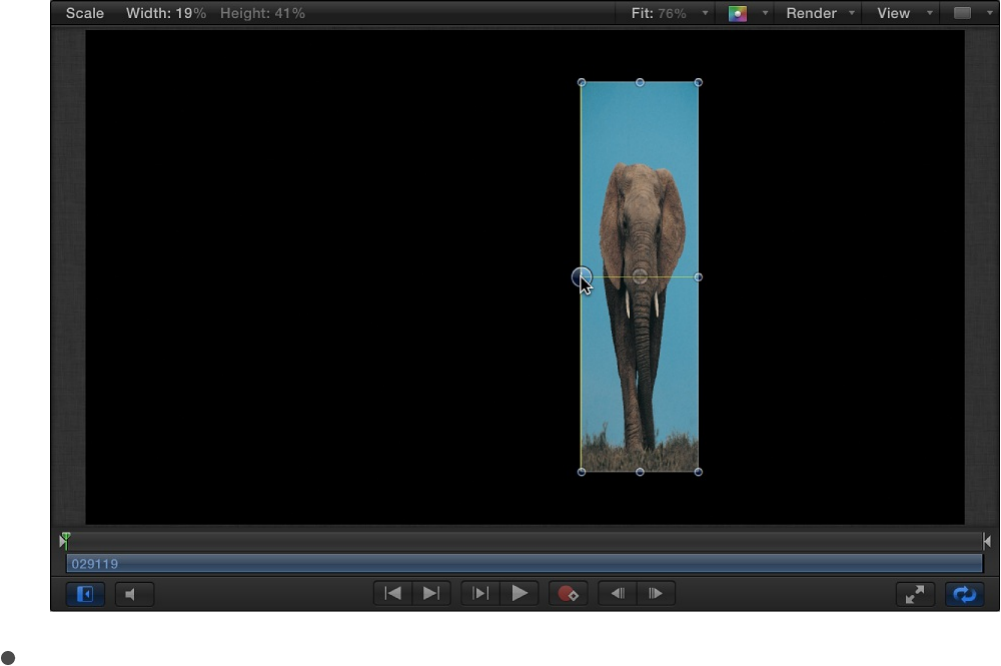Click the top-right scale handle of elephant
1001x666 pixels.
point(698,82)
